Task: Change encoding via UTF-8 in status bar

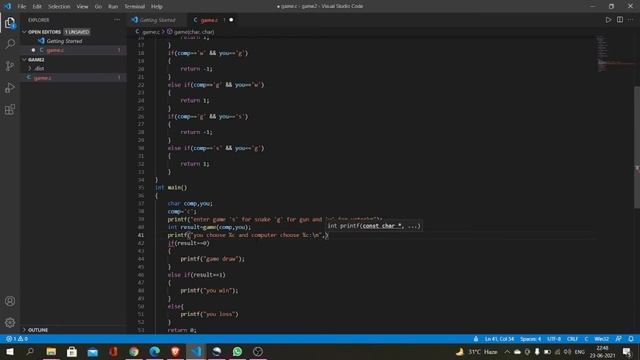Action: 554,339
